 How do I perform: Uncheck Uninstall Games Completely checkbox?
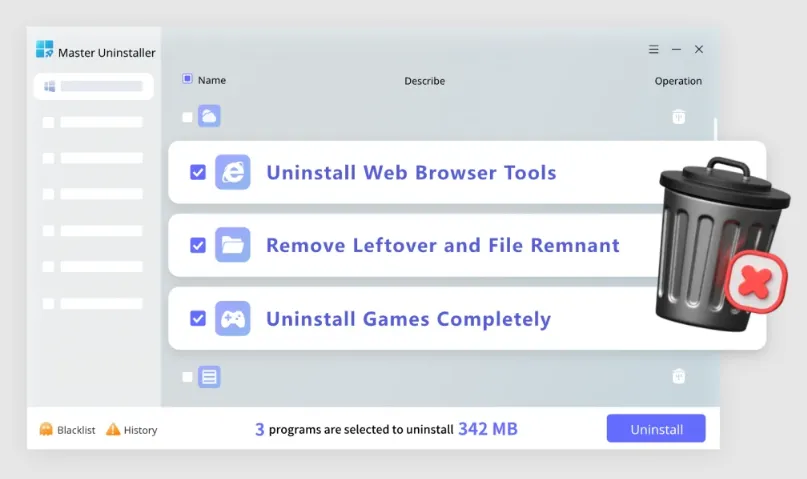[198, 318]
